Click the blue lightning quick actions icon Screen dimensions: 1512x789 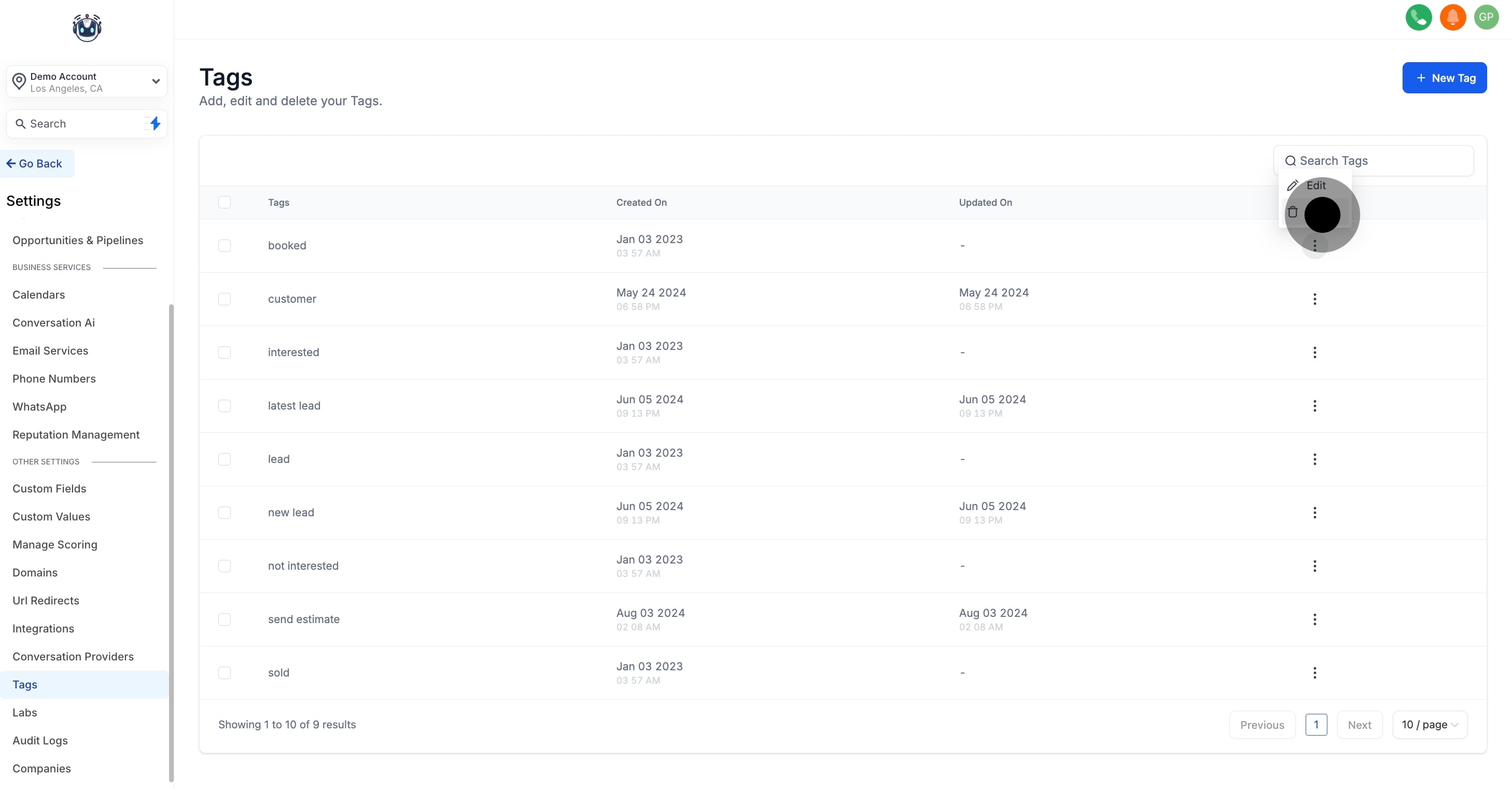[155, 124]
